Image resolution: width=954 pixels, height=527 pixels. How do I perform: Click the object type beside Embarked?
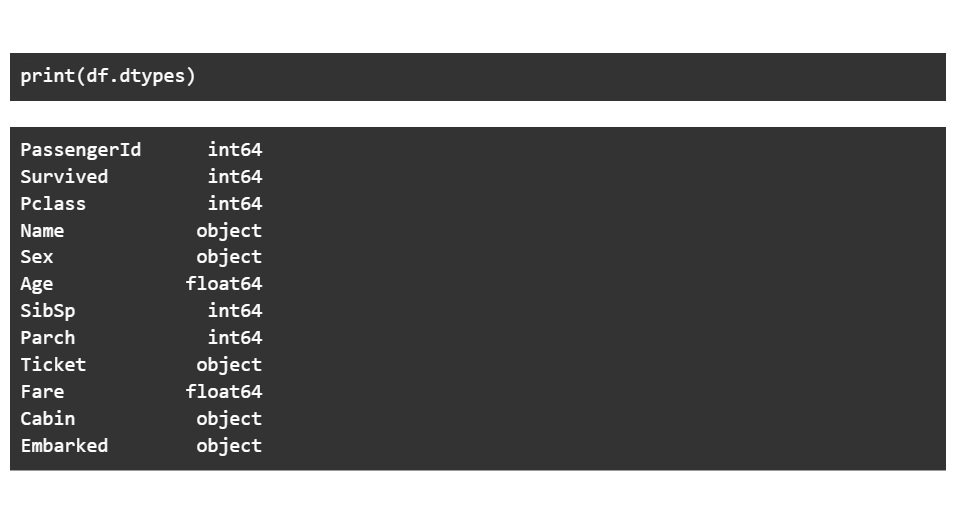coord(229,446)
